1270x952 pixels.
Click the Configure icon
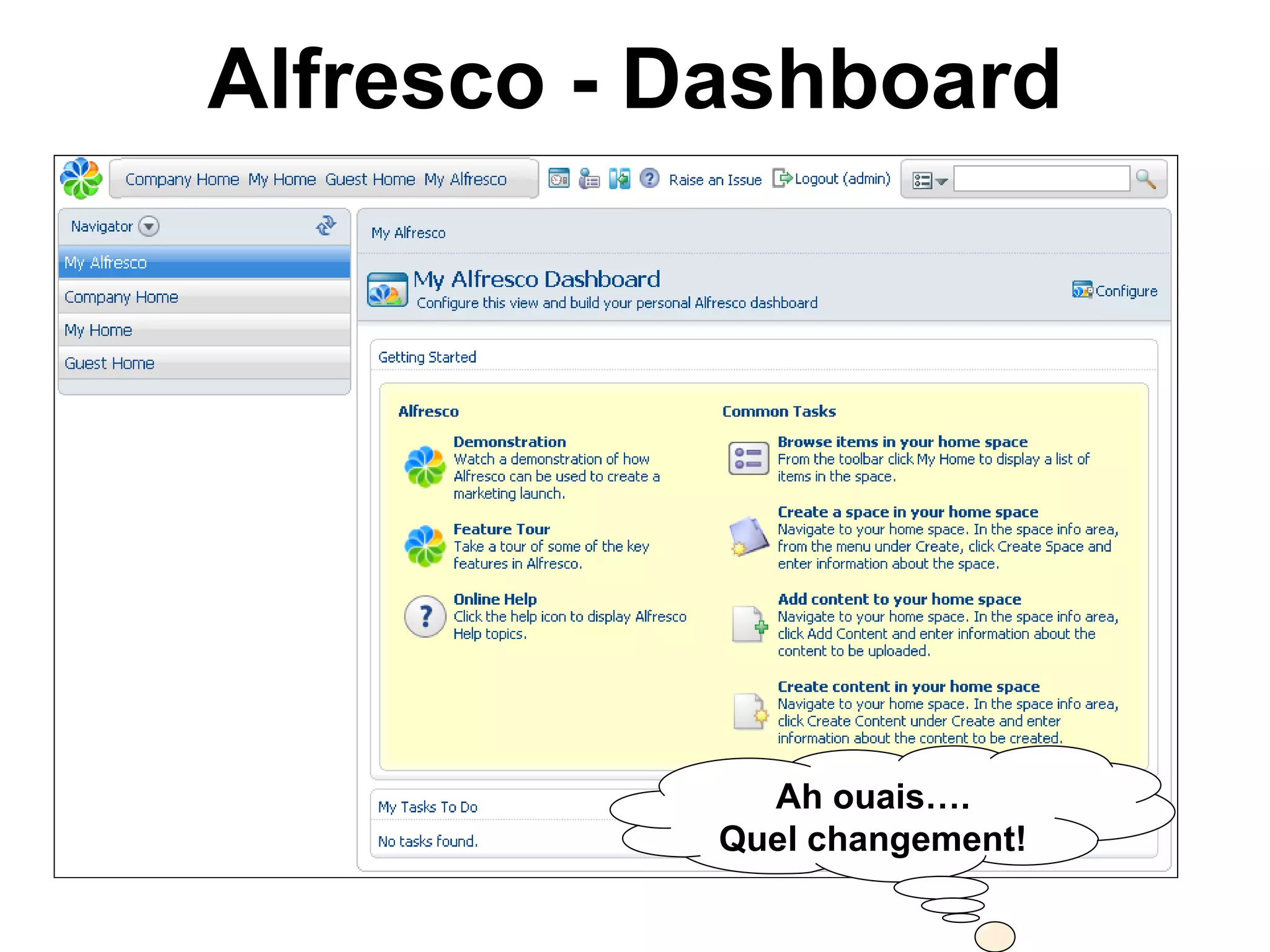(1083, 289)
